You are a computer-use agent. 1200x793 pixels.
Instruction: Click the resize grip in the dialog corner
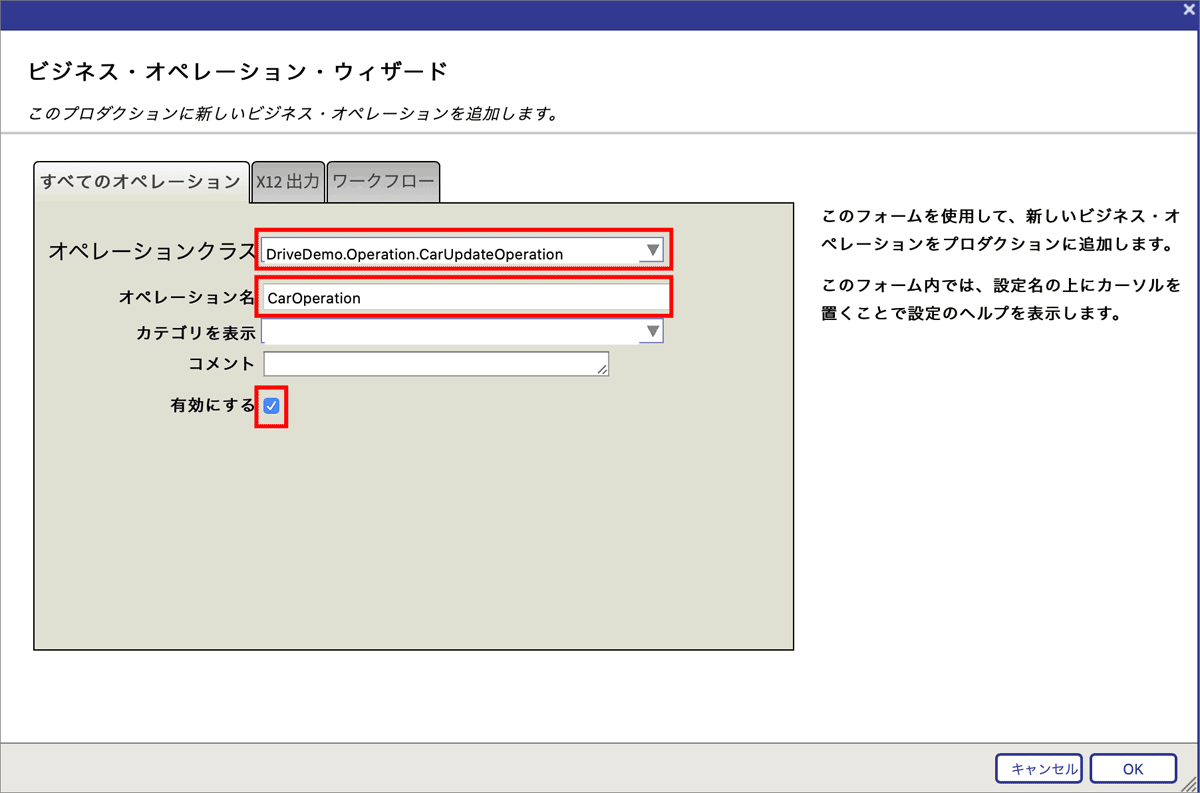pos(1190,784)
